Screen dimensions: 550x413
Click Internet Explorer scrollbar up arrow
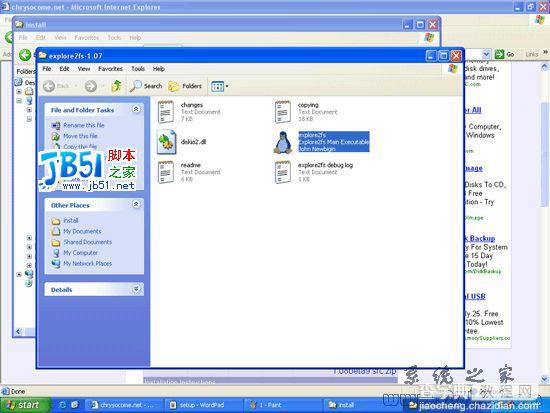click(x=545, y=66)
